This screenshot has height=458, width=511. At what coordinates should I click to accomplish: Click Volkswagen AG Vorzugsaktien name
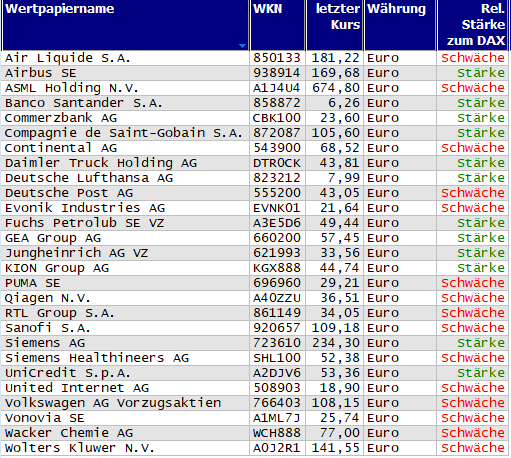pyautogui.click(x=113, y=403)
